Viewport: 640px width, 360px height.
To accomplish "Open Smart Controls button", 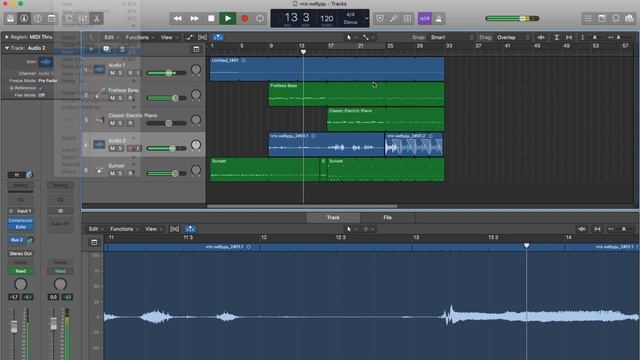I will tap(69, 18).
